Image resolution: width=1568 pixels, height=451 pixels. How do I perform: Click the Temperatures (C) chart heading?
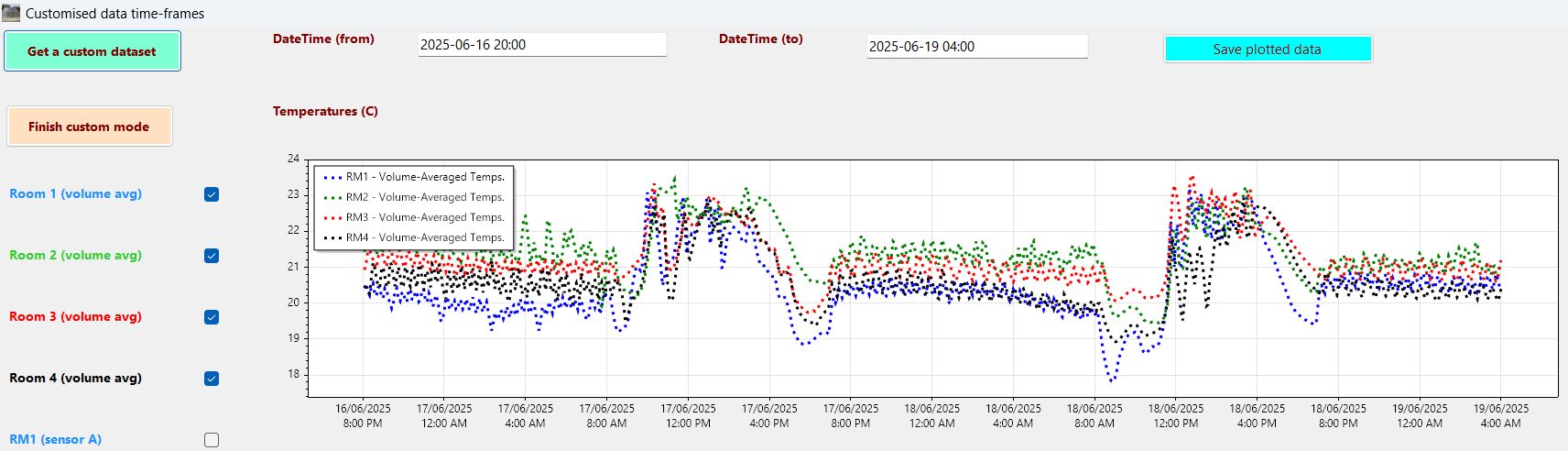[x=325, y=111]
